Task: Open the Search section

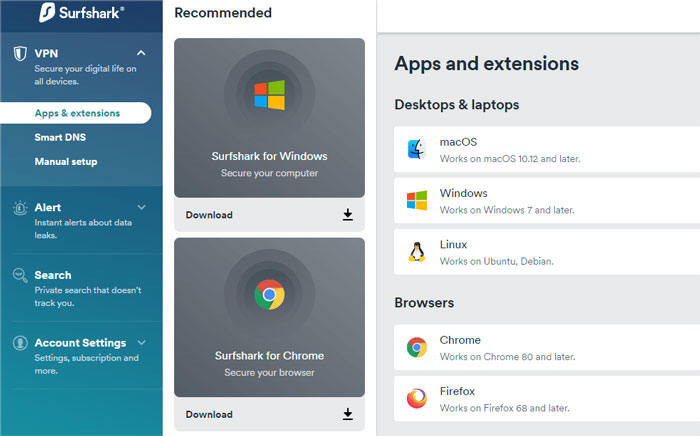Action: [x=53, y=275]
